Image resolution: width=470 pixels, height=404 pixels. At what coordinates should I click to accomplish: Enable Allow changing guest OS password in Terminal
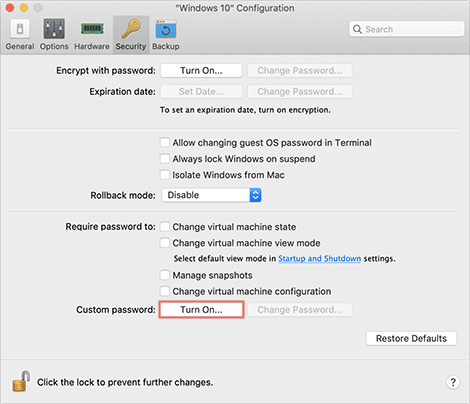coord(165,143)
